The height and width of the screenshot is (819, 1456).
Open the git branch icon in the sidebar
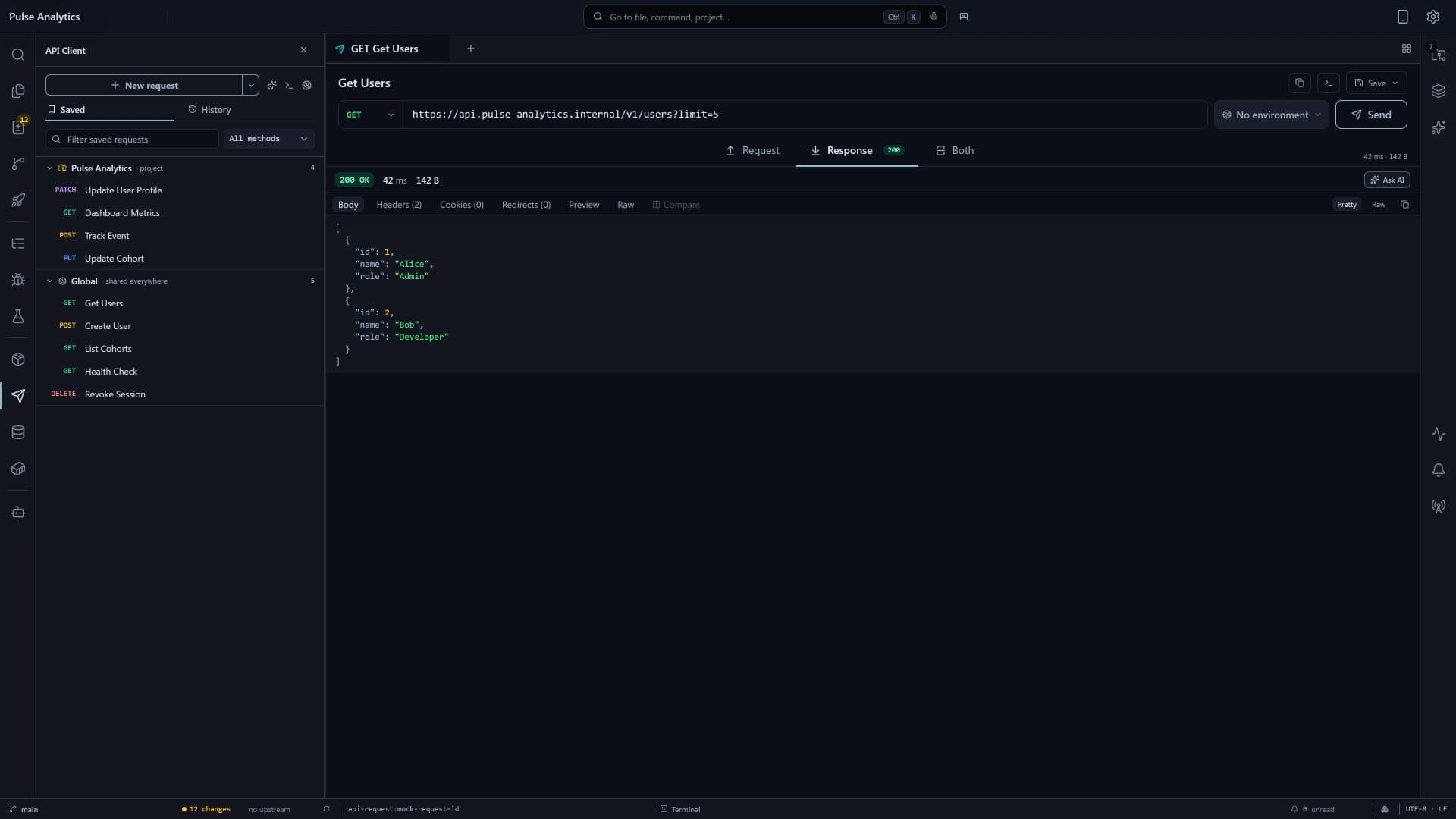pos(18,164)
